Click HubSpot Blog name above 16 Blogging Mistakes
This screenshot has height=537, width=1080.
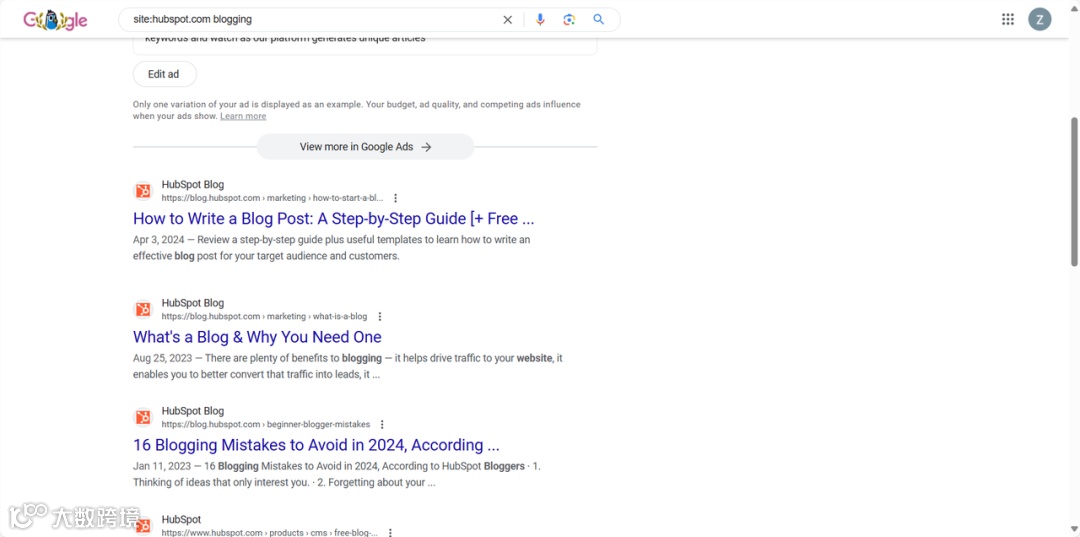point(193,411)
